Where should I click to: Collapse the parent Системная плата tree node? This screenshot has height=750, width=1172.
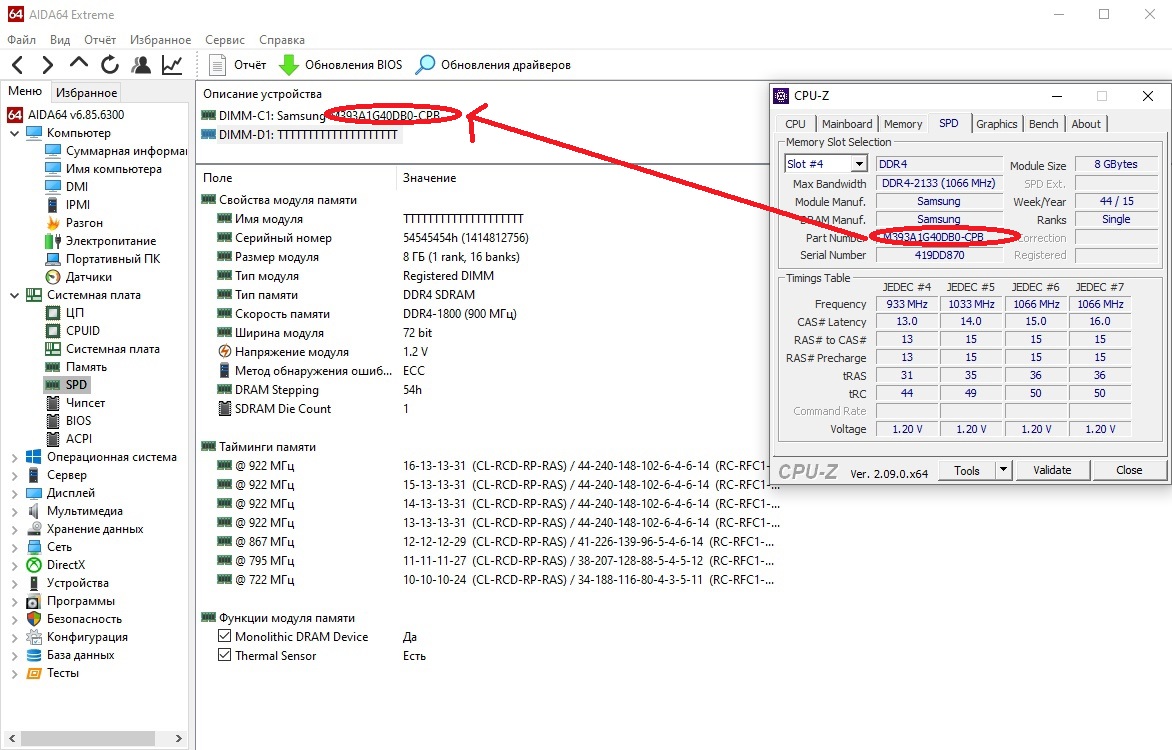pos(14,295)
